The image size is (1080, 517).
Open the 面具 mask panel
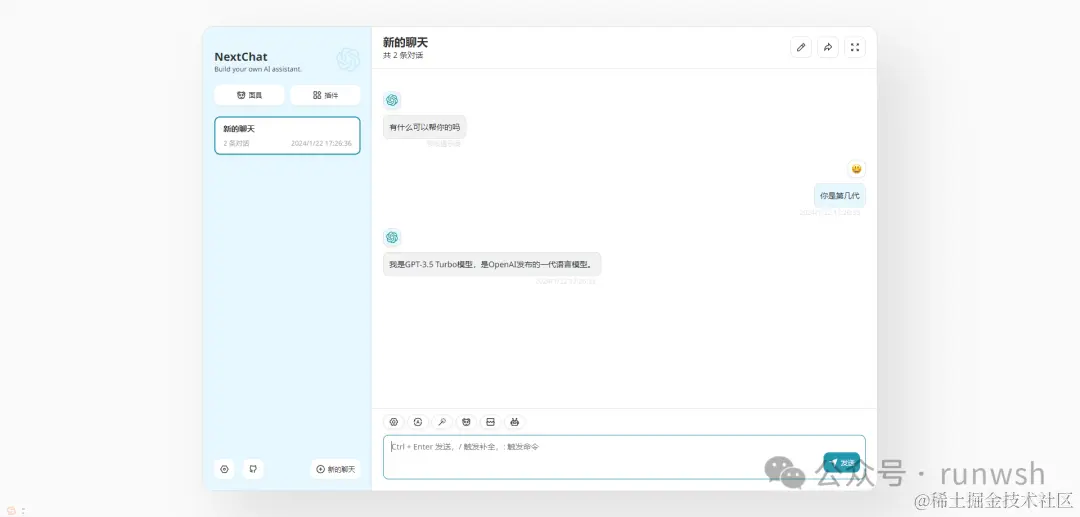(x=249, y=95)
